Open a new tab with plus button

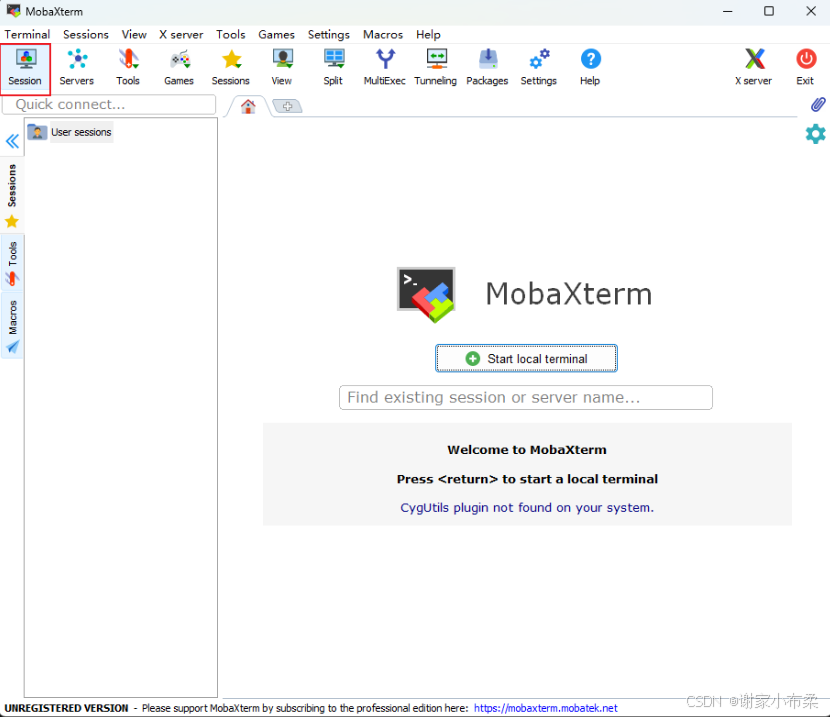pyautogui.click(x=287, y=106)
